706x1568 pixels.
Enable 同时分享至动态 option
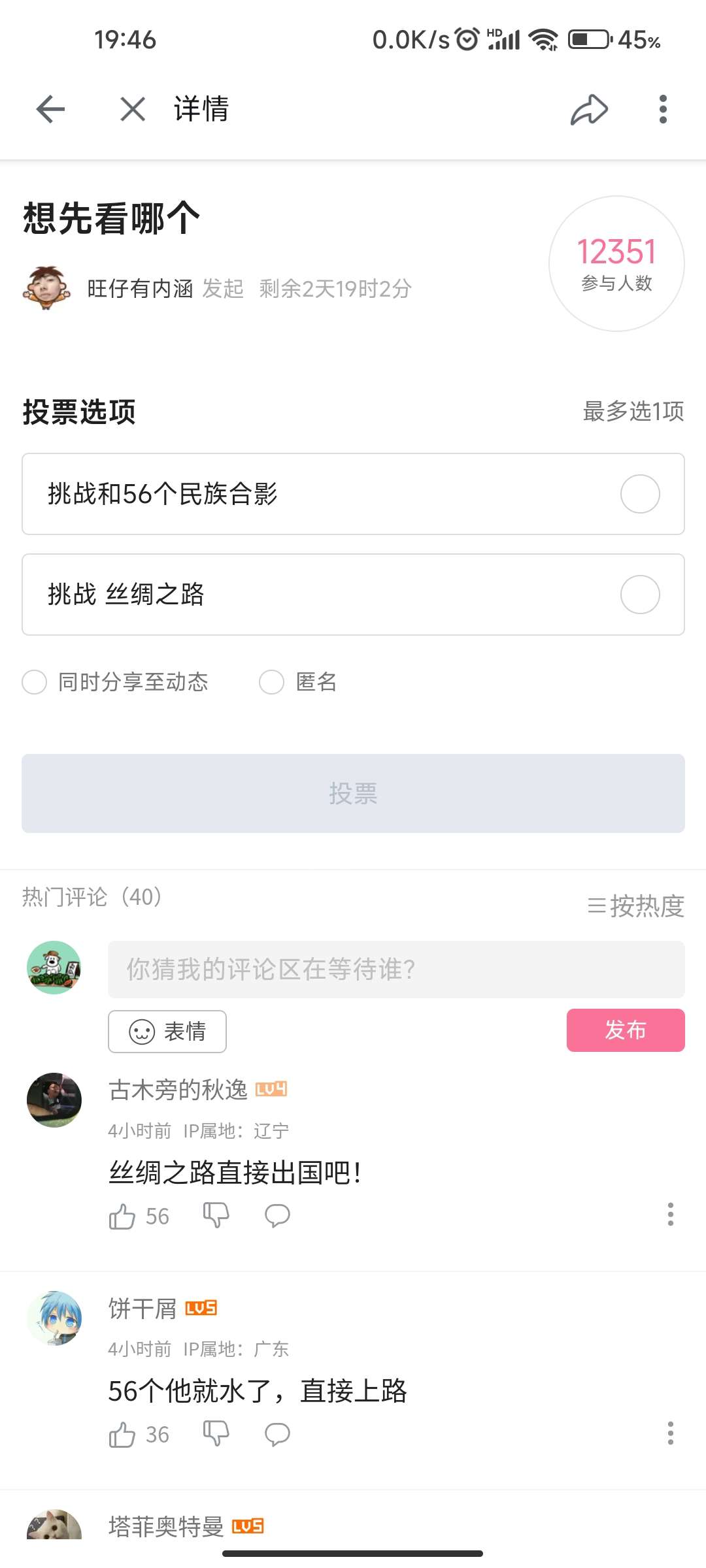[35, 682]
